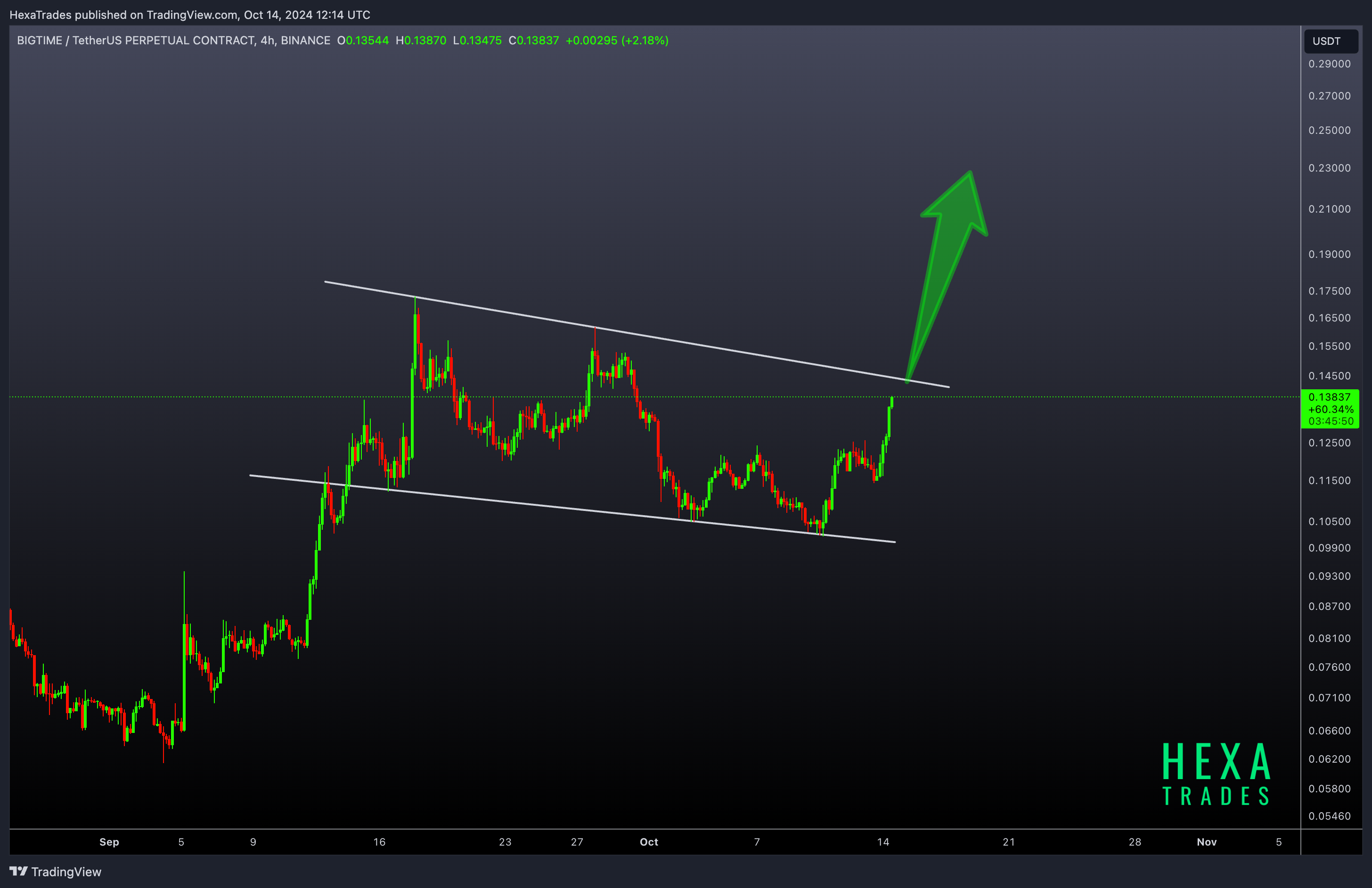Click the 9 date label on the time axis
This screenshot has width=1372, height=888.
tap(253, 842)
